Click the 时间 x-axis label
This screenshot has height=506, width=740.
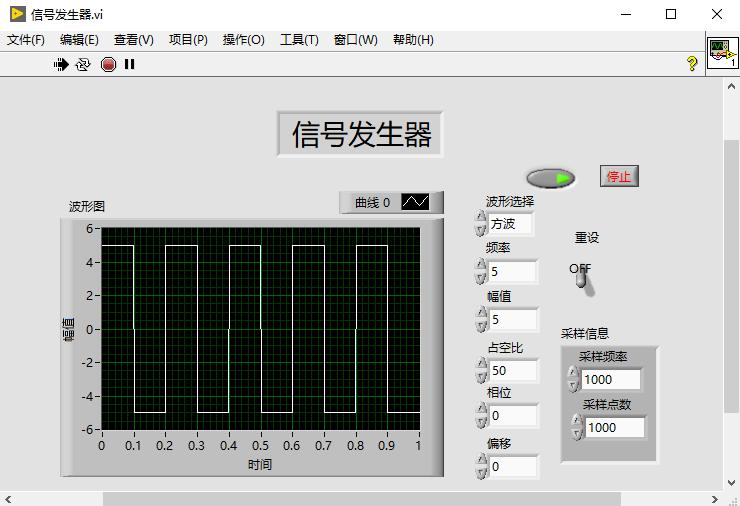pos(260,464)
